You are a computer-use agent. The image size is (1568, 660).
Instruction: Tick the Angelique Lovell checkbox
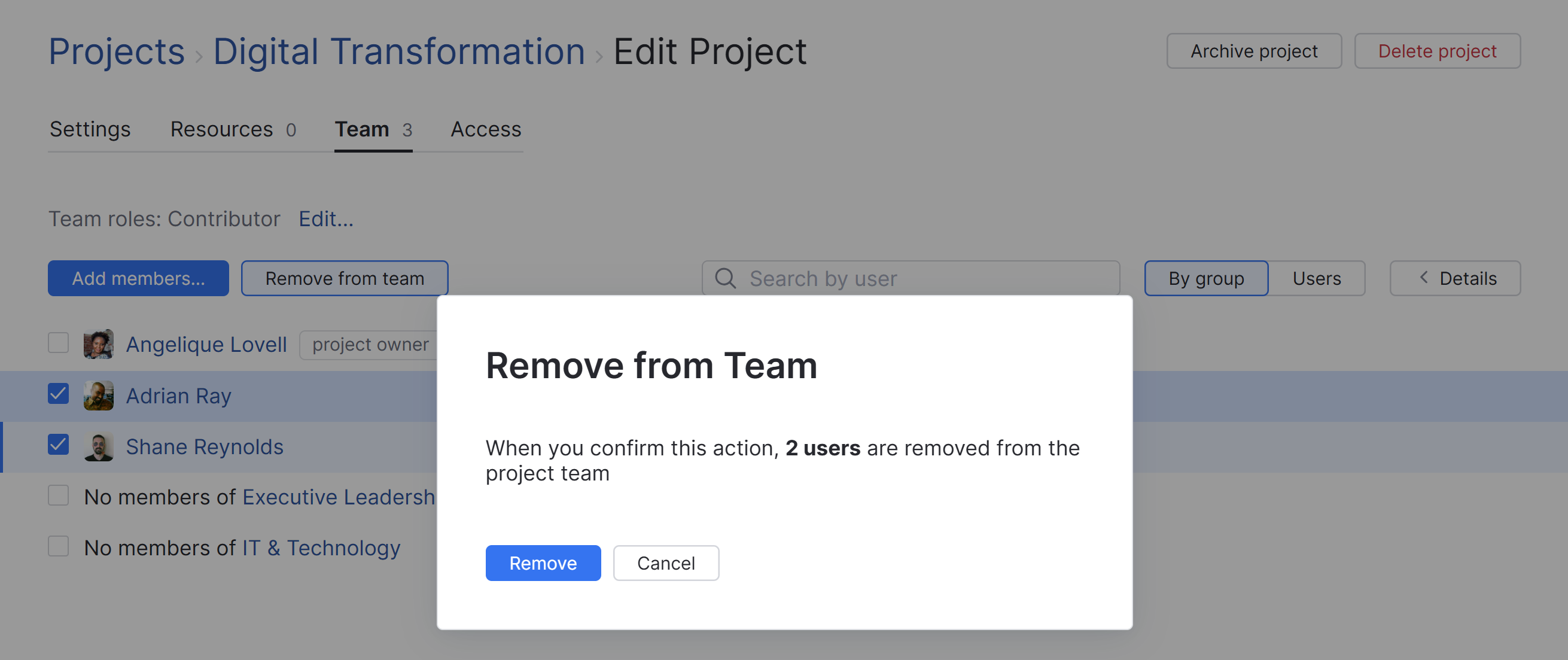click(x=59, y=343)
